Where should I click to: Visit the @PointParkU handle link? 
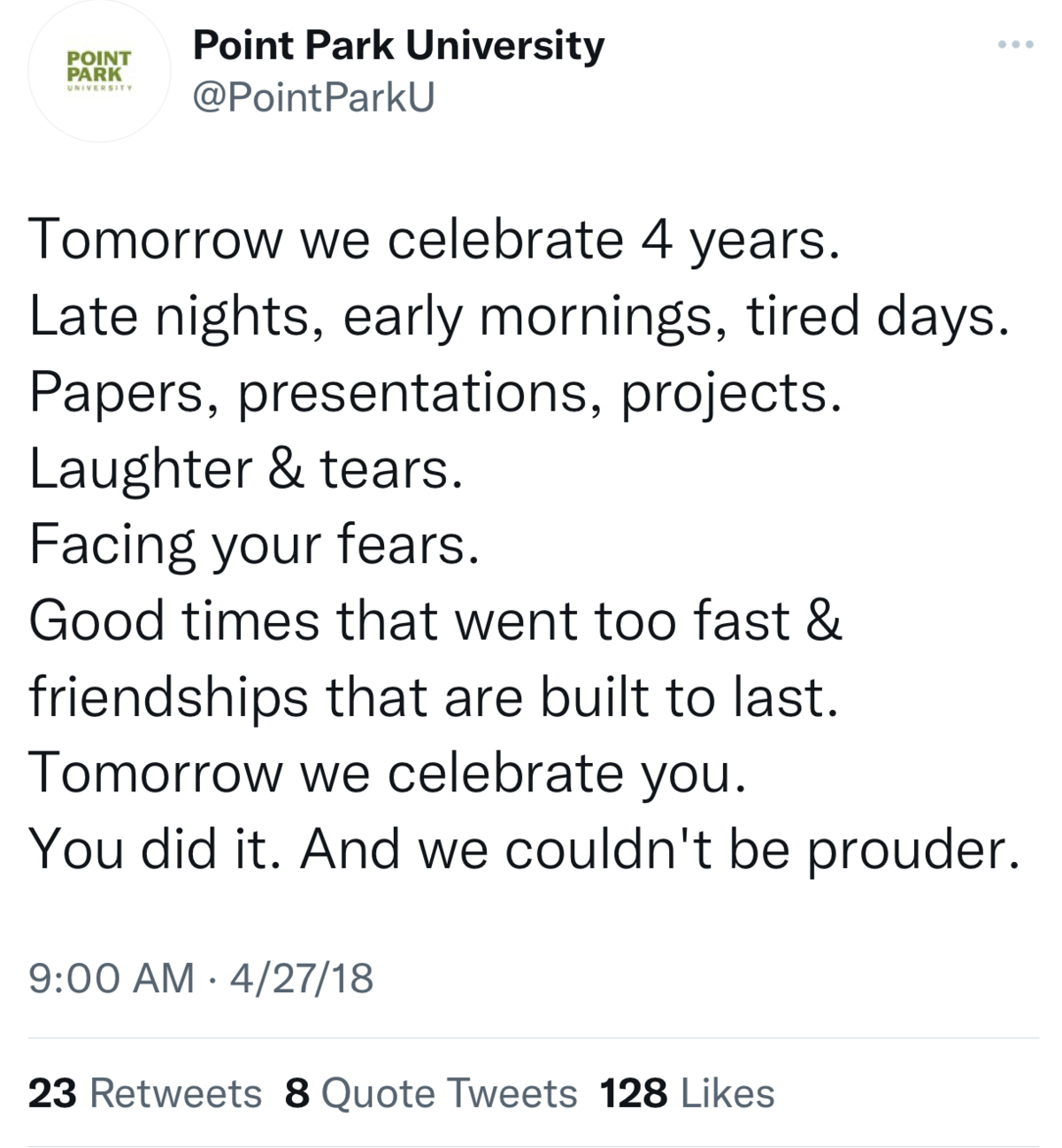(314, 98)
